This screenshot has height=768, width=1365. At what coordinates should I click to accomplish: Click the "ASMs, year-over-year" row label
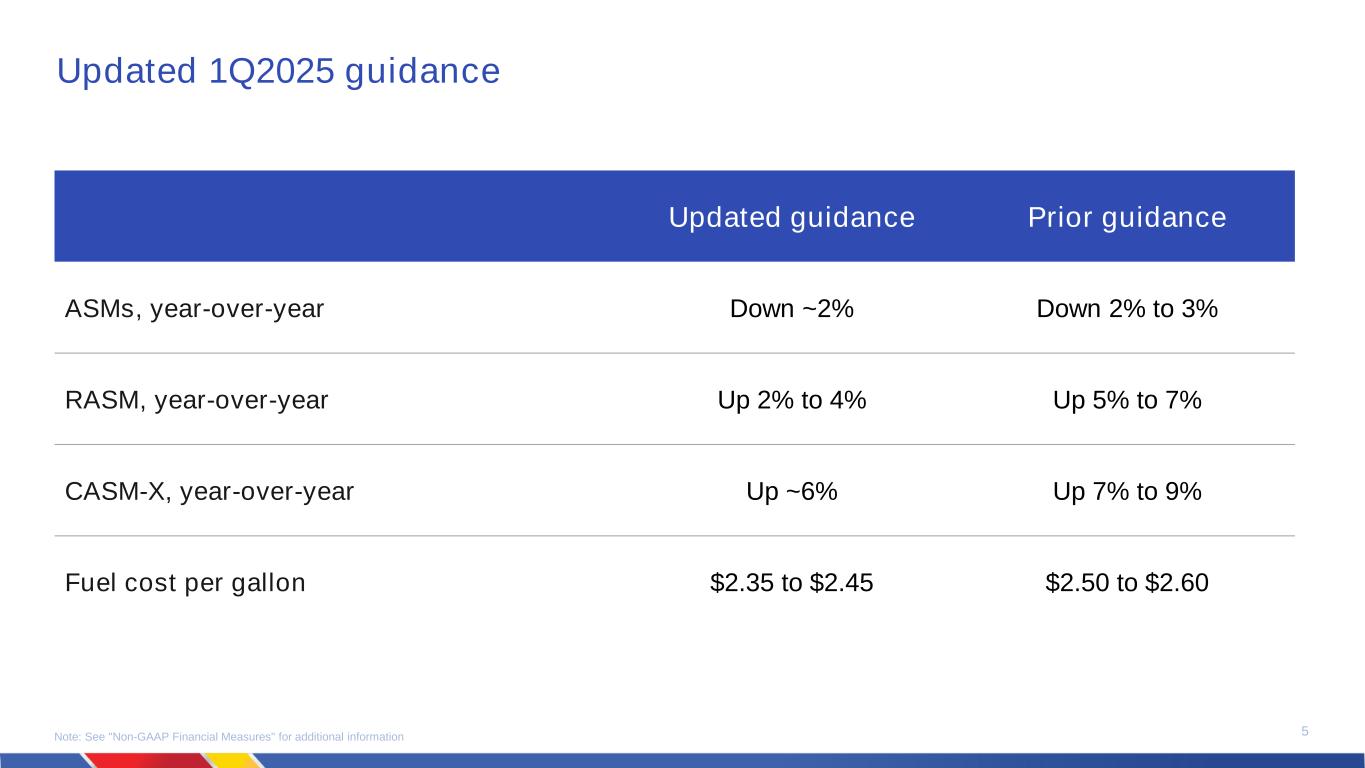click(x=194, y=309)
